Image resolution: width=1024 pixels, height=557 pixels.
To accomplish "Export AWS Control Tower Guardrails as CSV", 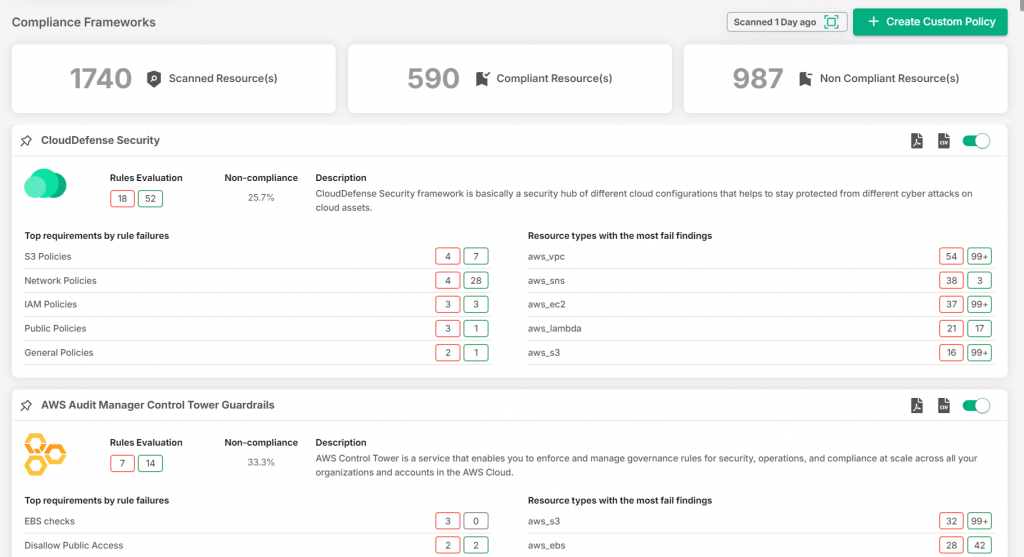I will pos(943,405).
